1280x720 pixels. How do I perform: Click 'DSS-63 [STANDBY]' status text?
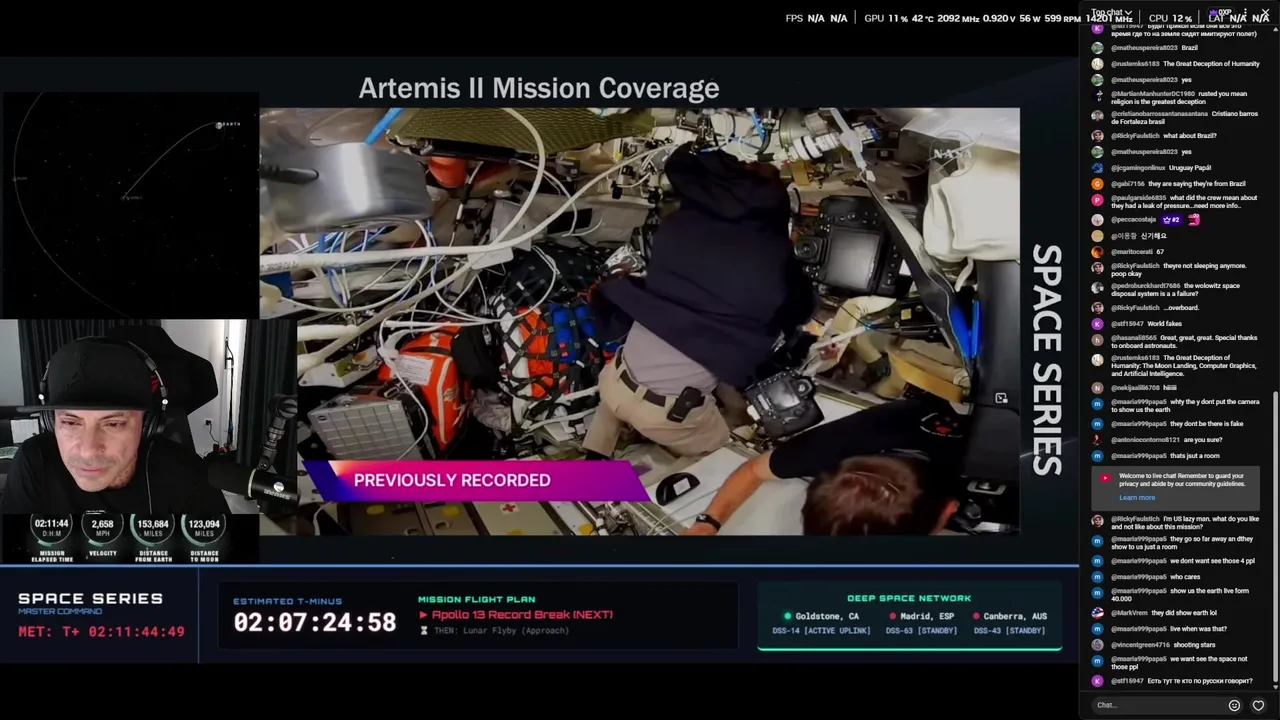pyautogui.click(x=922, y=631)
